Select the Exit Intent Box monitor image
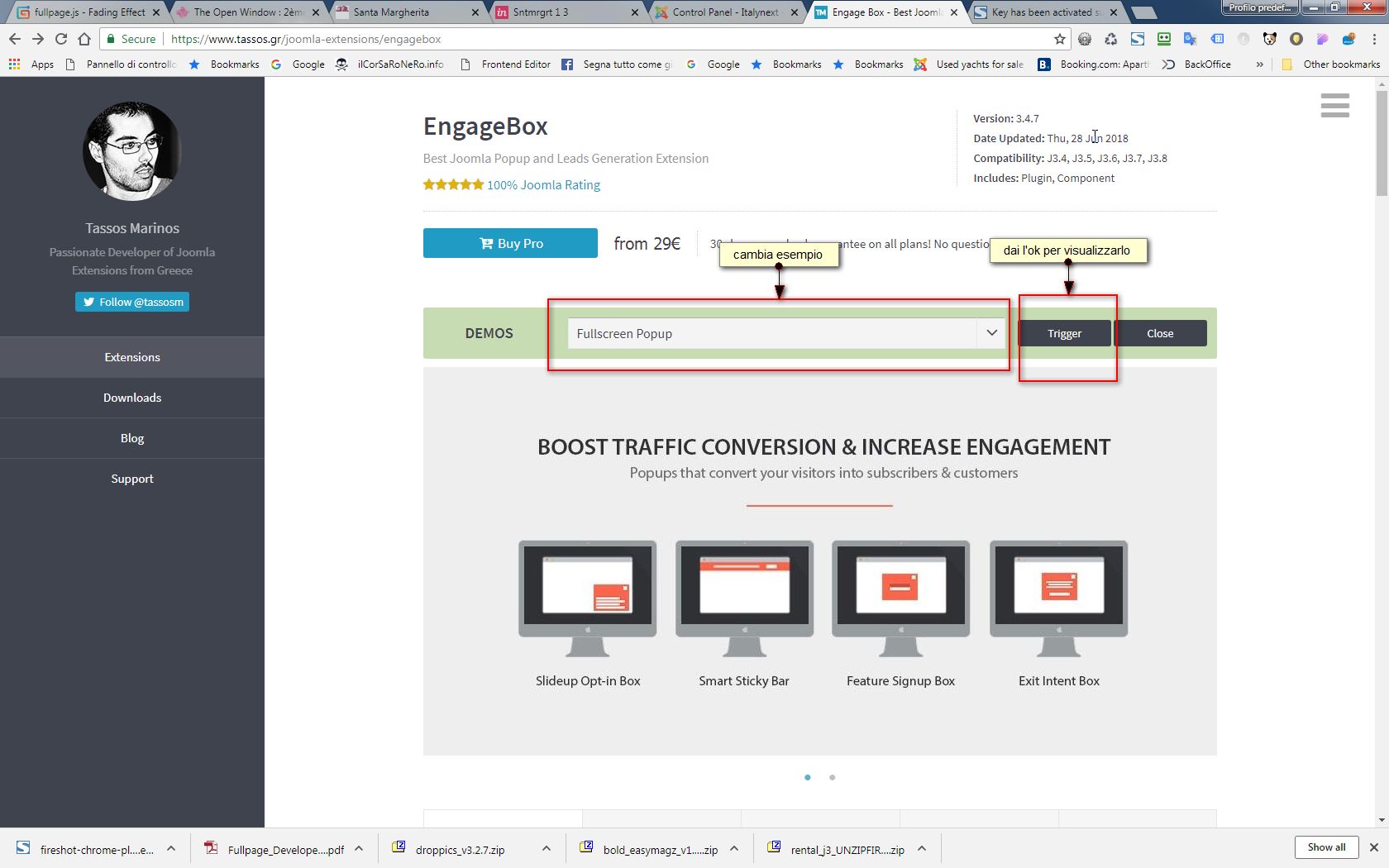 [1058, 599]
